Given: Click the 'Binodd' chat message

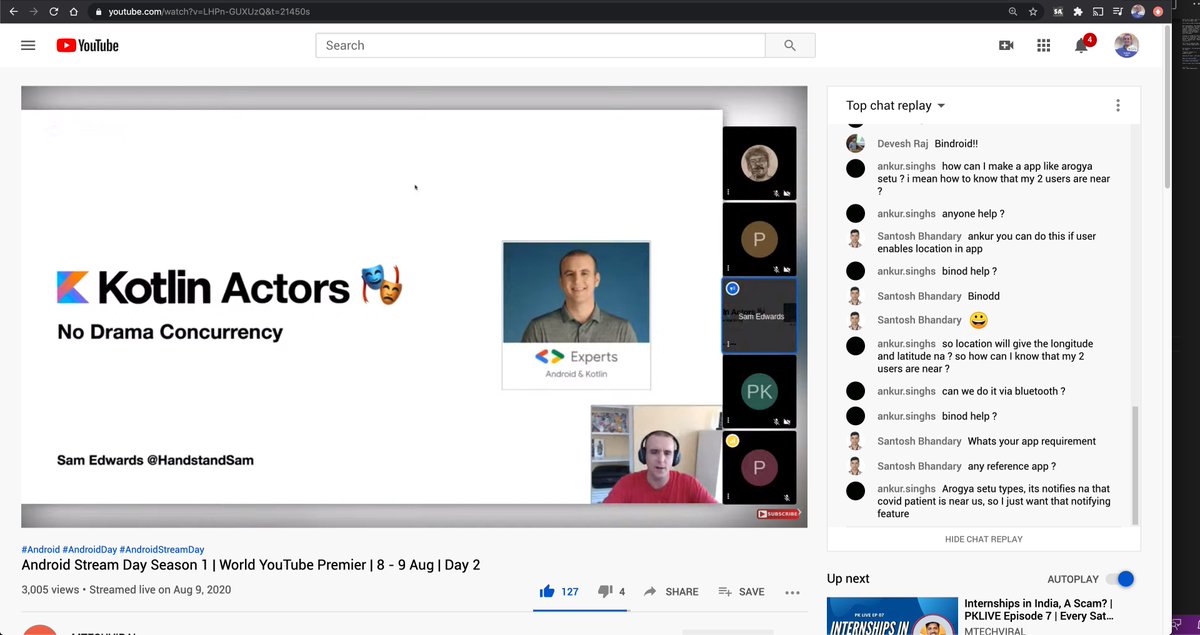Looking at the screenshot, I should pyautogui.click(x=983, y=296).
